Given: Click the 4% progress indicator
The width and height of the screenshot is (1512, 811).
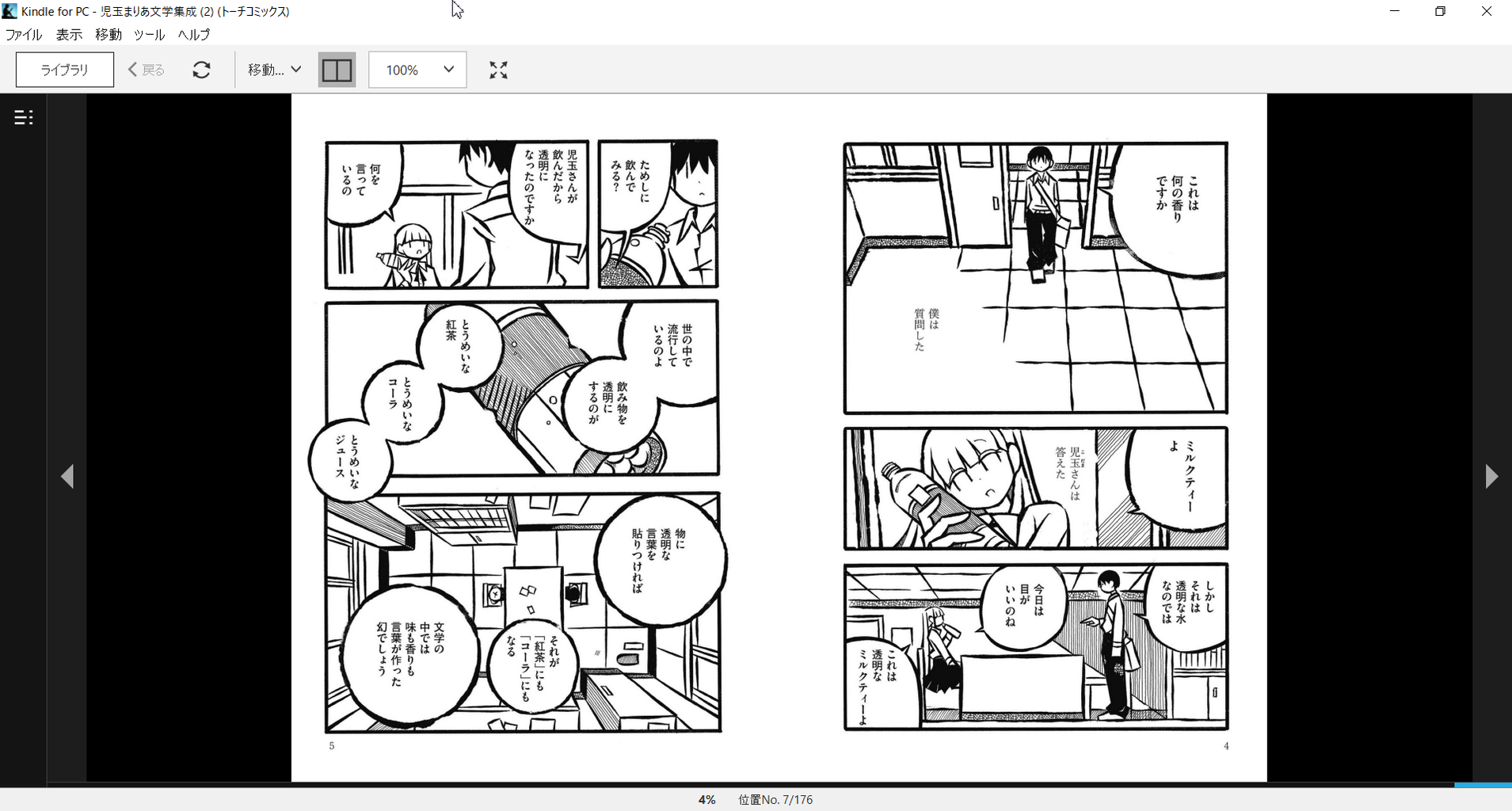Looking at the screenshot, I should (706, 800).
